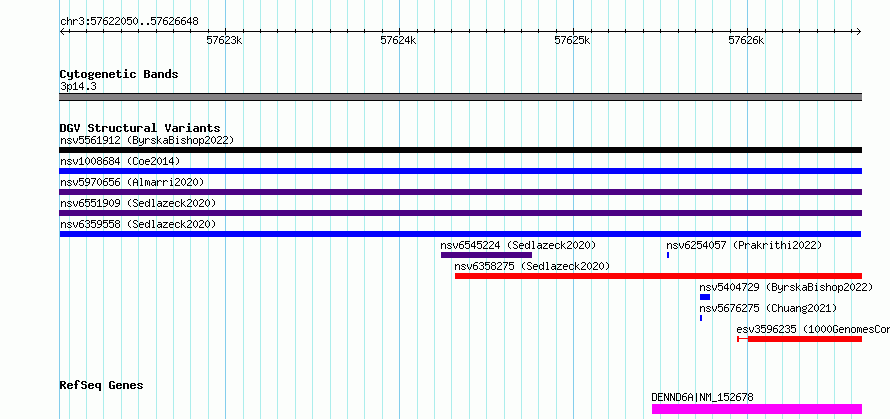Image resolution: width=890 pixels, height=419 pixels.
Task: Click the nsv6359558 (Sedlazeck2020) label
Action: pos(138,224)
